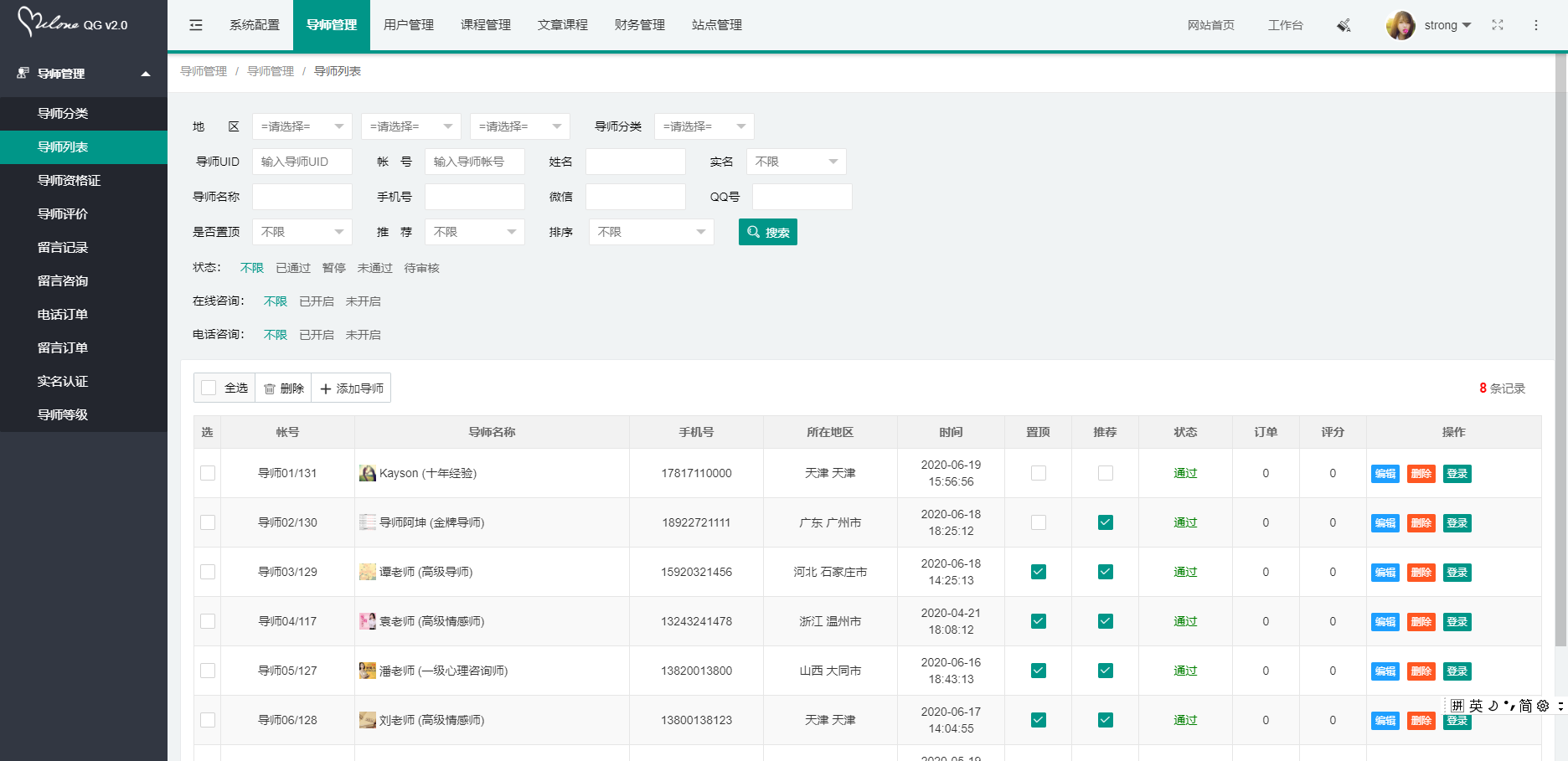Filter 在线咨询 by 已开启
This screenshot has width=1568, height=761.
317,301
